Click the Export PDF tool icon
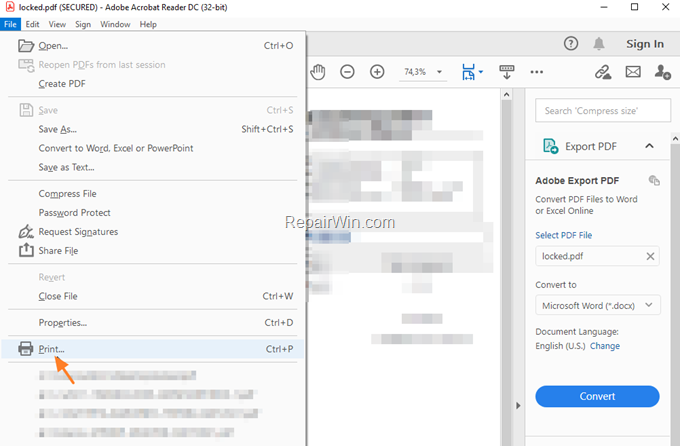 pyautogui.click(x=550, y=146)
